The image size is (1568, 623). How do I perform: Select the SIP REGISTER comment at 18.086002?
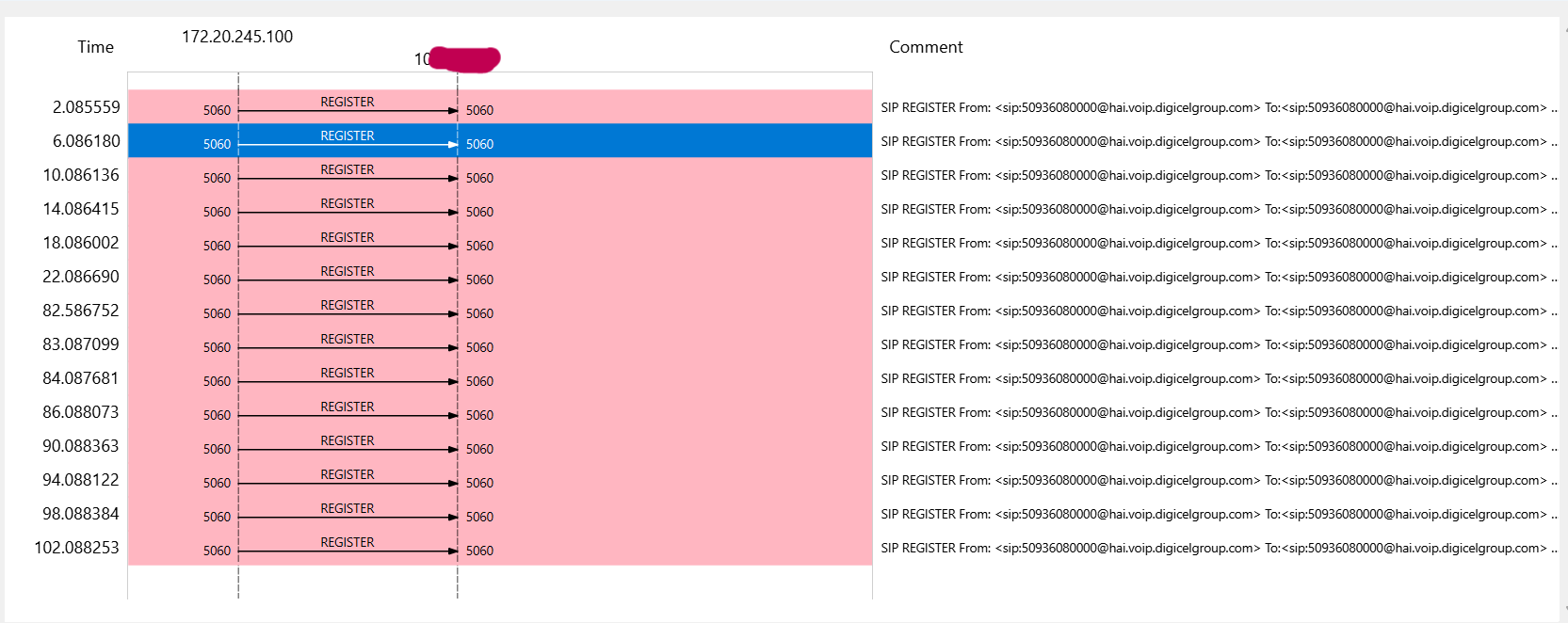coord(1219,243)
